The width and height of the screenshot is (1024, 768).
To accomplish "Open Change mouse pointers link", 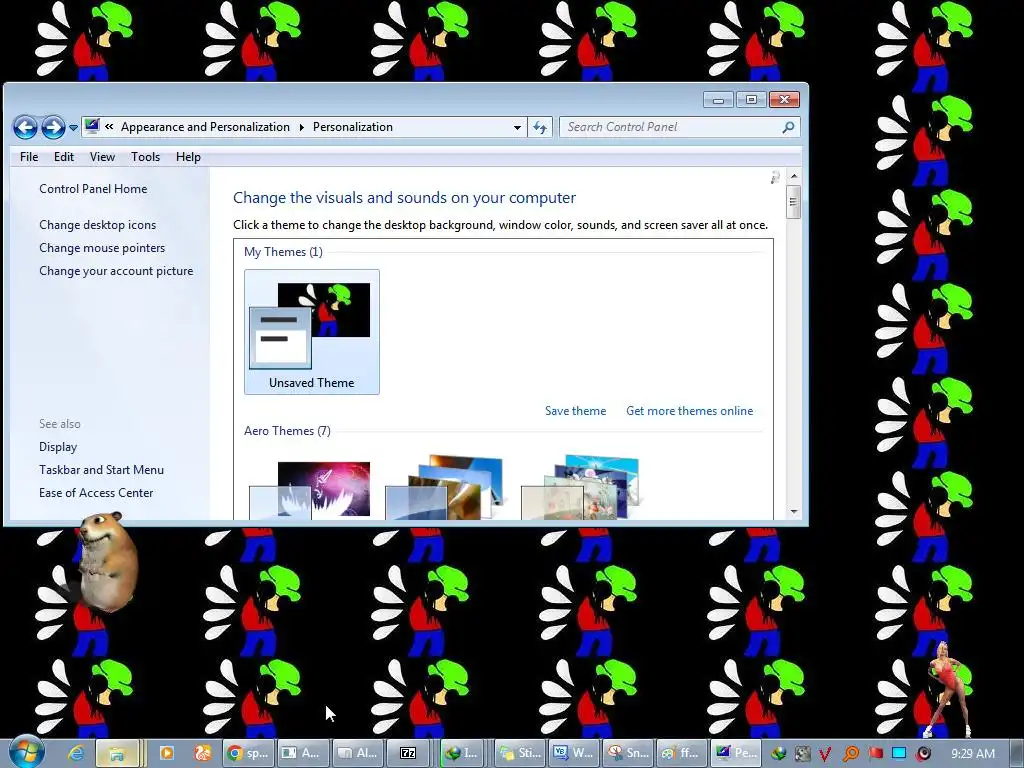I will [x=102, y=248].
